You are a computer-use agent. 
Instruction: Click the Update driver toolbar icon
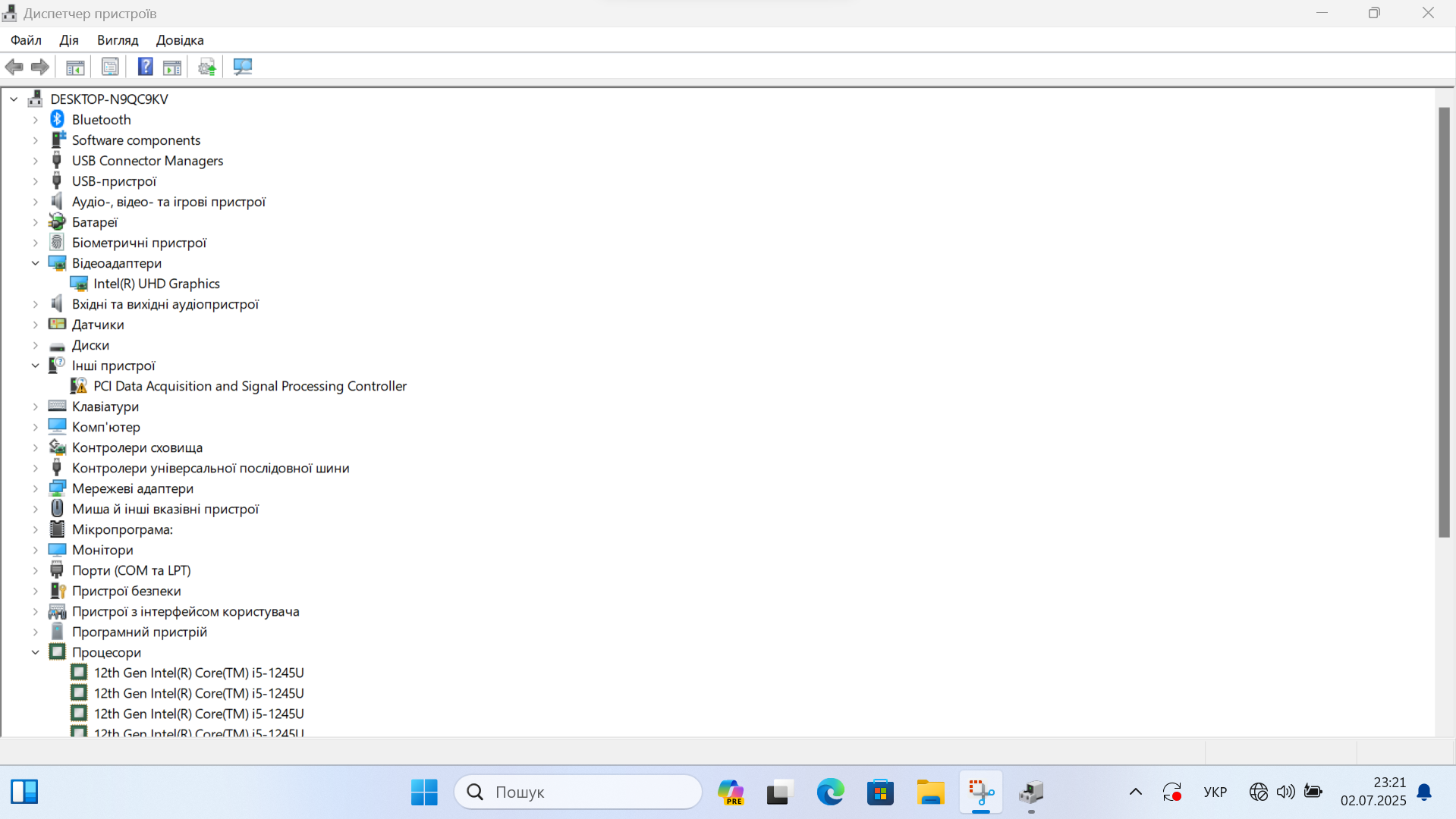(x=206, y=67)
